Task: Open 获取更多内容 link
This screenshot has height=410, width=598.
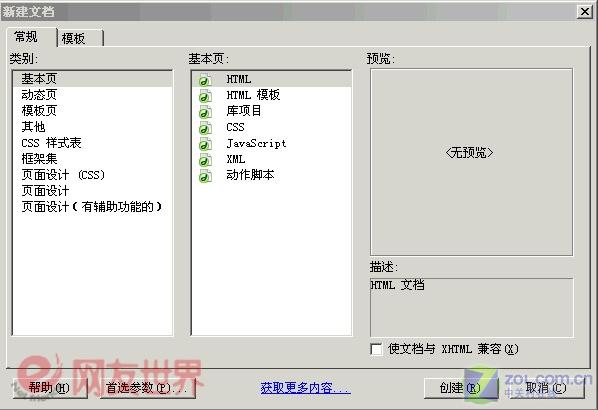Action: coord(305,388)
